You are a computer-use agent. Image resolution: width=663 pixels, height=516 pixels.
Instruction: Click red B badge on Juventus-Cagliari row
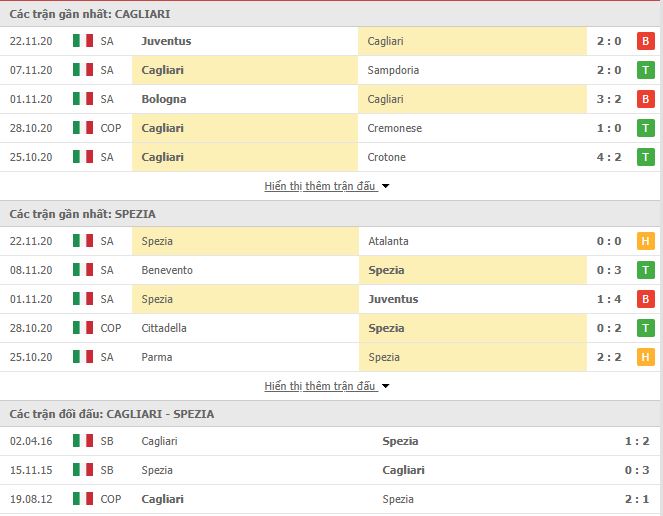coord(645,41)
